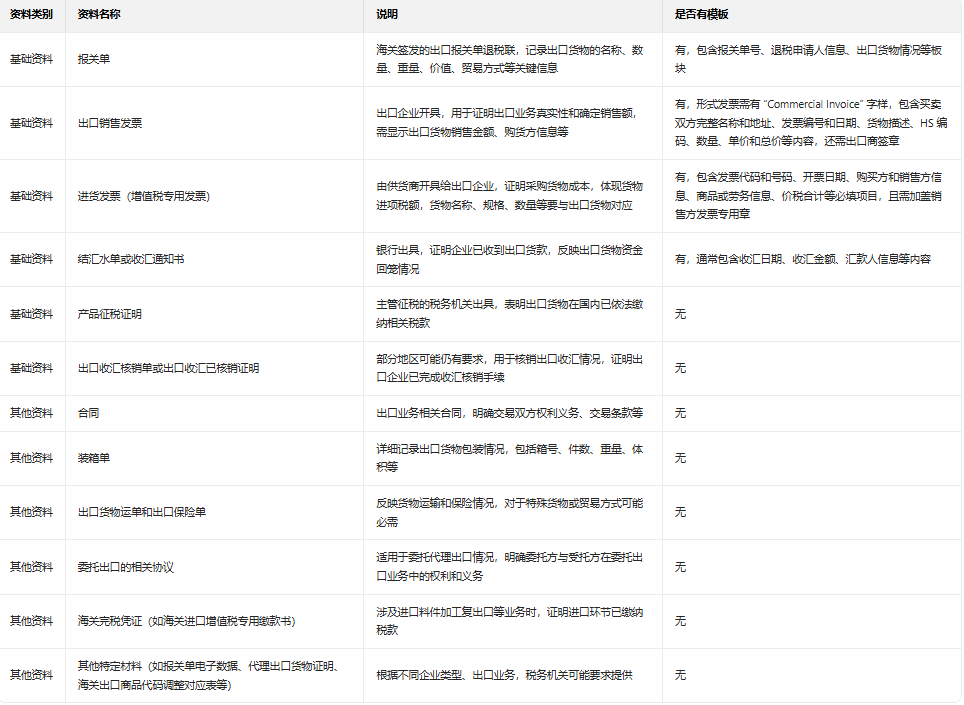Click description starting 适用于委托代理出口情况
This screenshot has width=964, height=705.
(x=510, y=567)
